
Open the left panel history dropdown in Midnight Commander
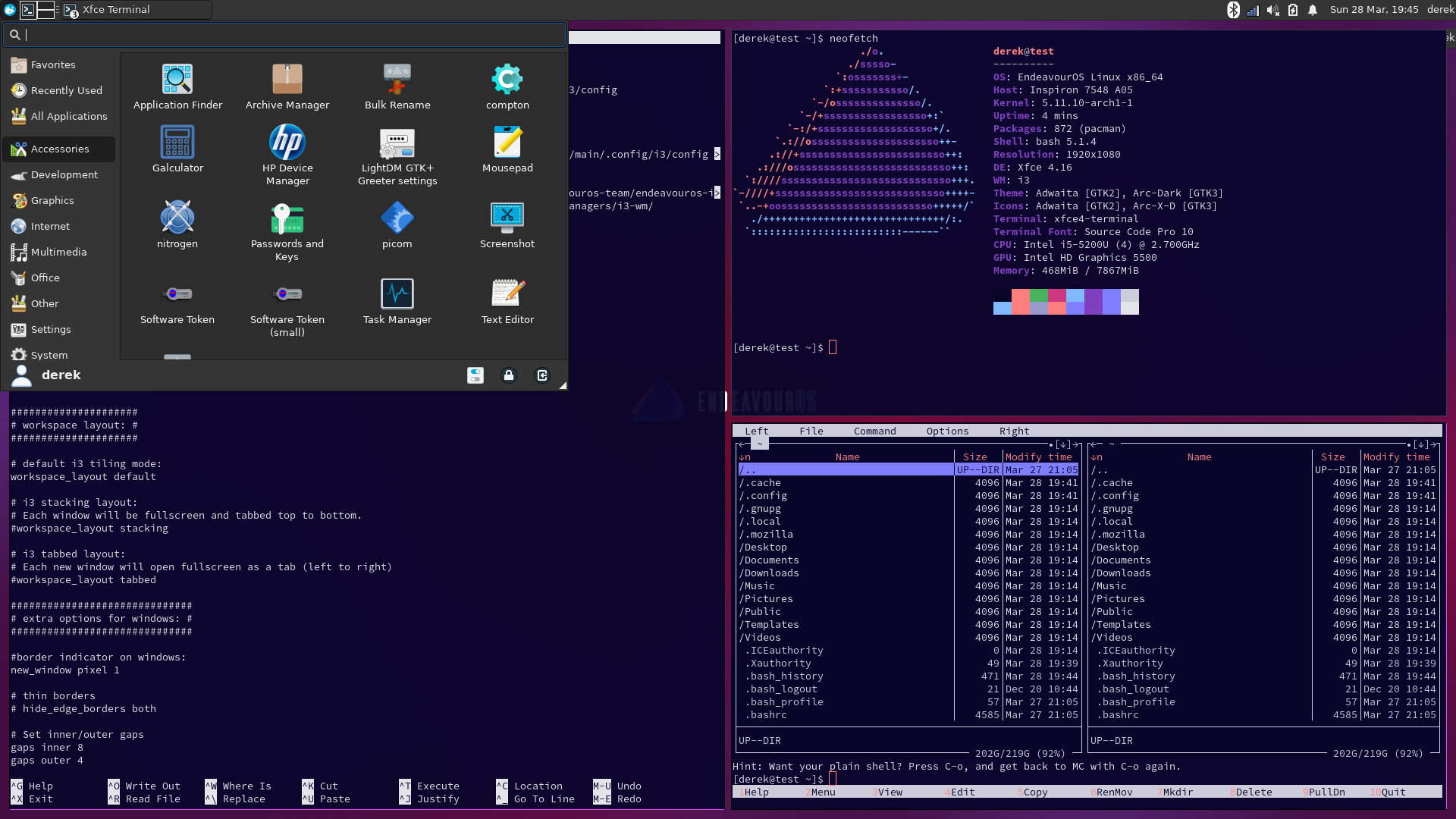(1062, 444)
